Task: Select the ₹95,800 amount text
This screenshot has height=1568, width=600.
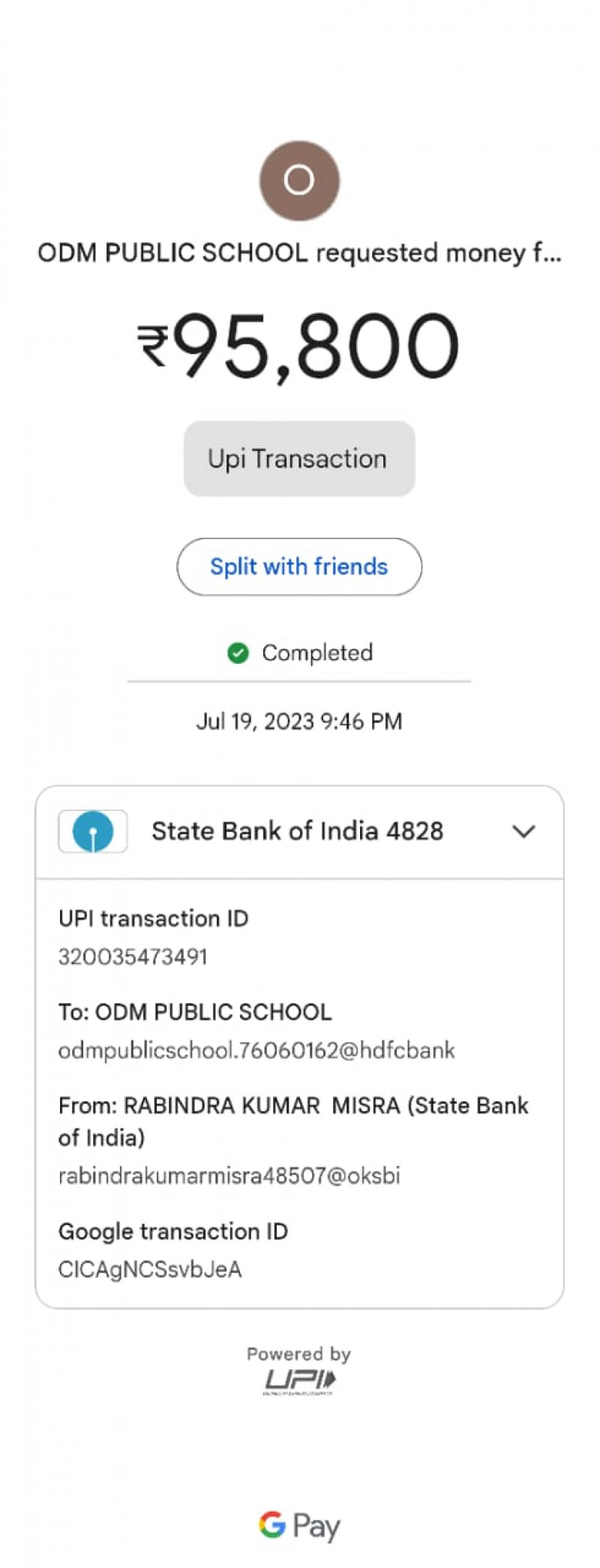Action: point(315,346)
